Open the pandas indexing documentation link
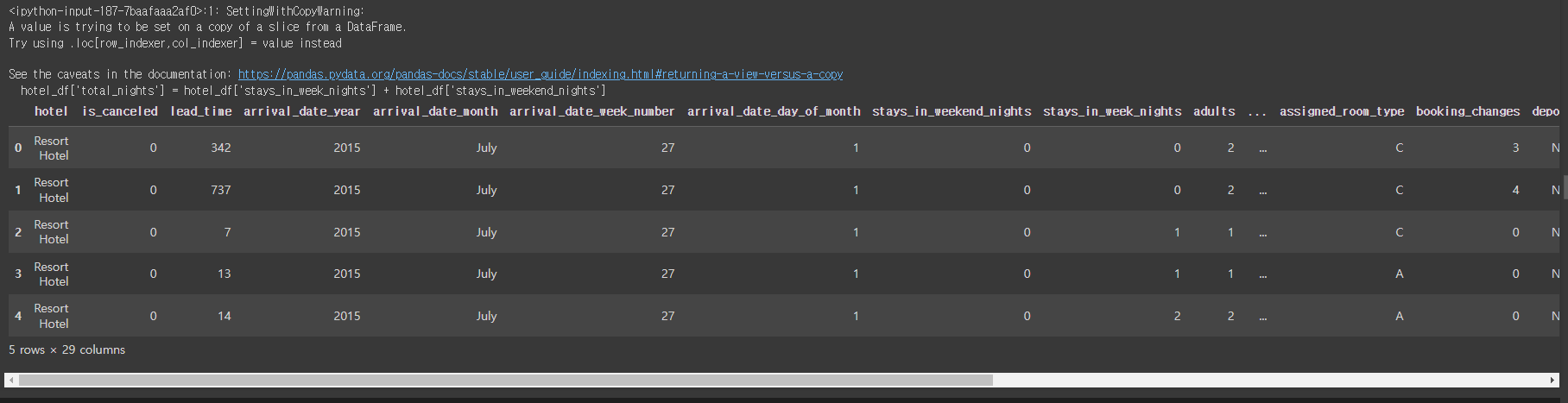 541,74
